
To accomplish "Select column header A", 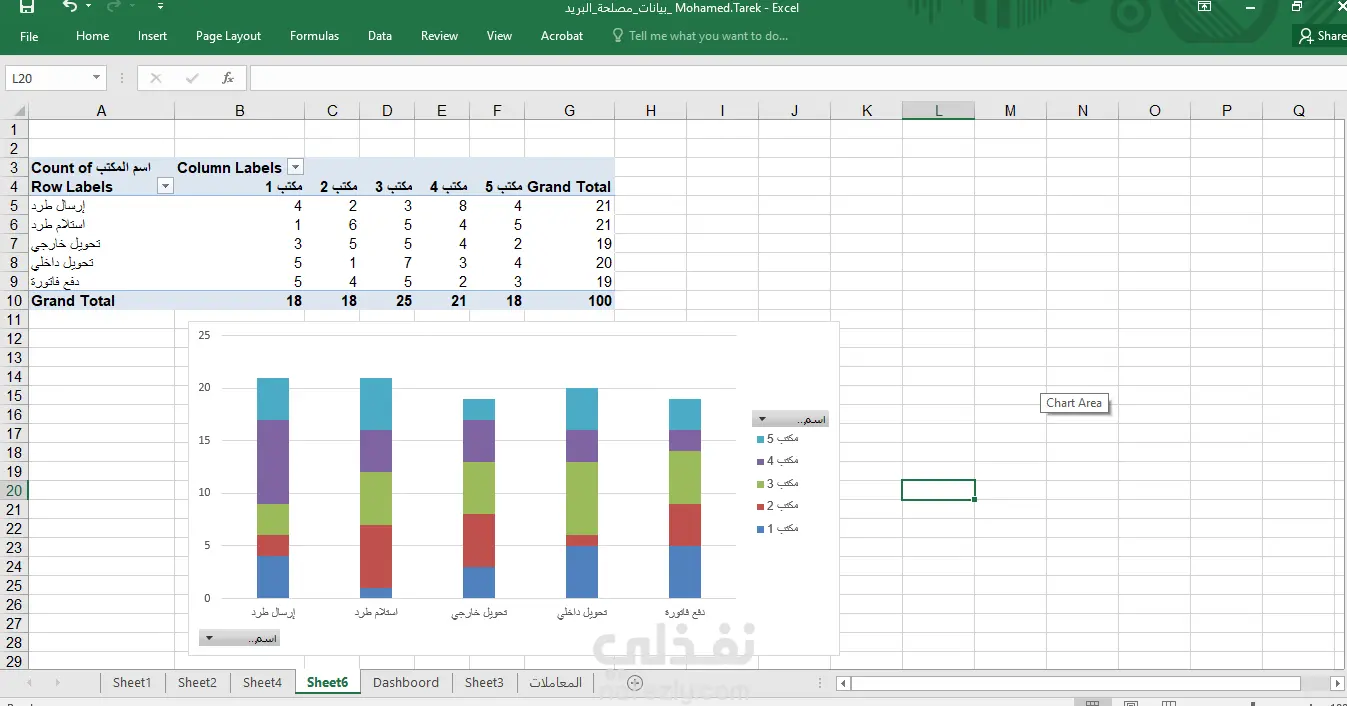I will pos(101,111).
